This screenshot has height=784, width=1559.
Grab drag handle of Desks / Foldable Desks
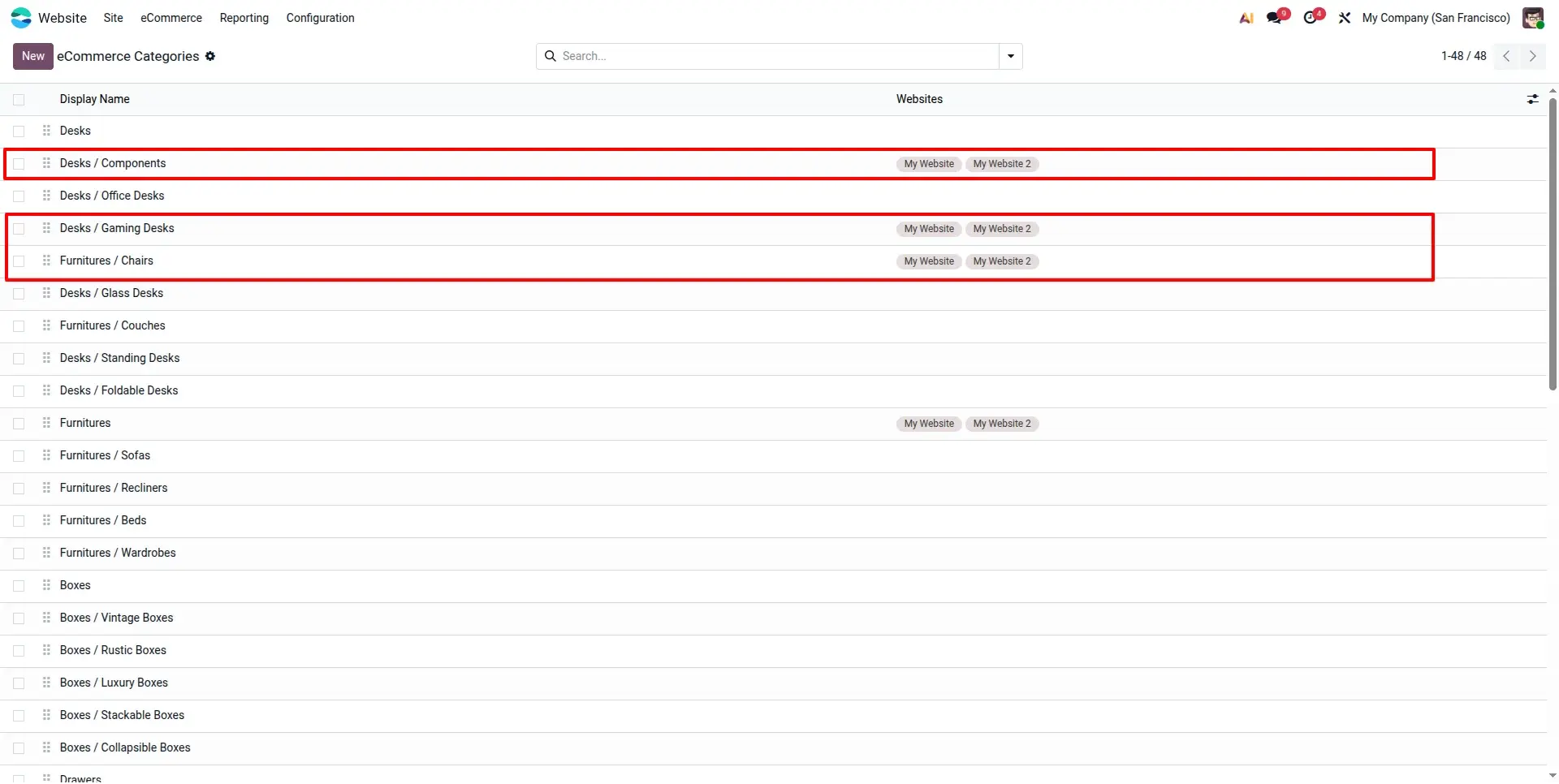pyautogui.click(x=46, y=390)
